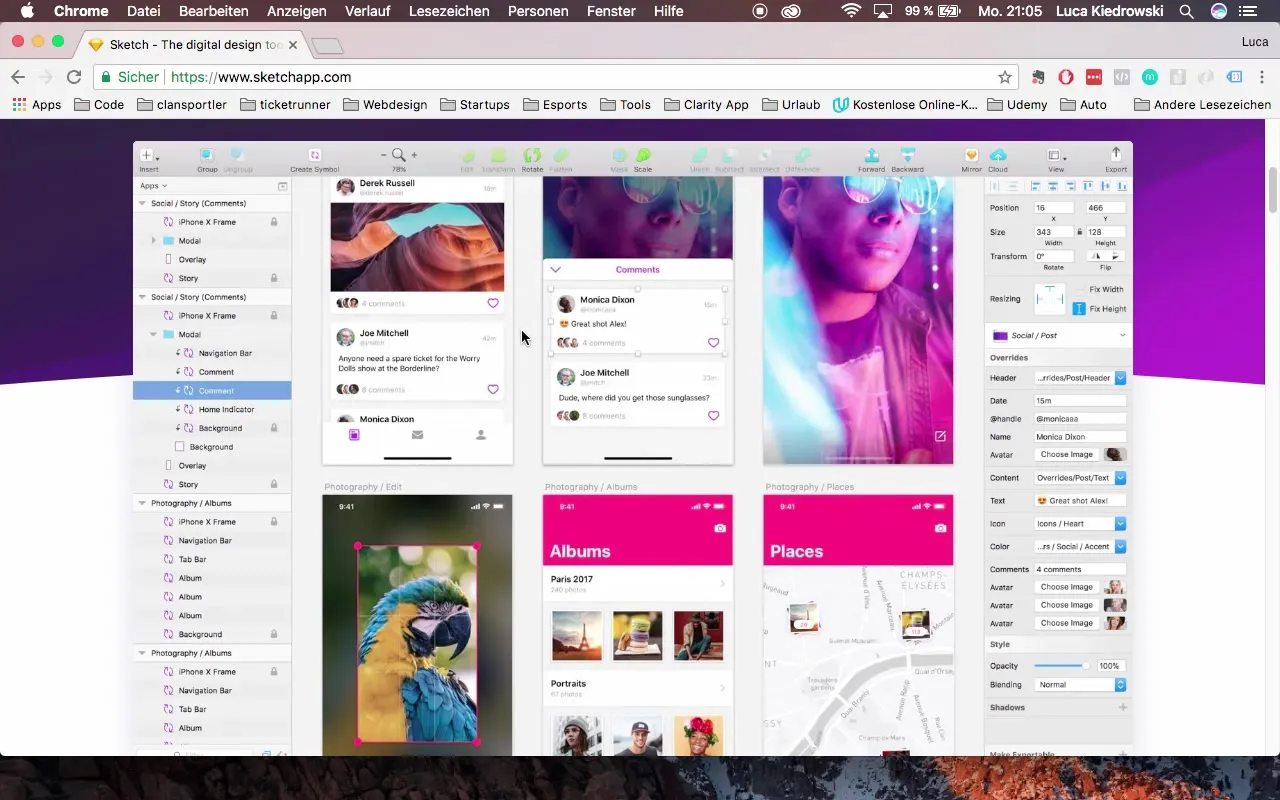Open the Verlauf menu
Screen dimensions: 1280x800
[368, 11]
